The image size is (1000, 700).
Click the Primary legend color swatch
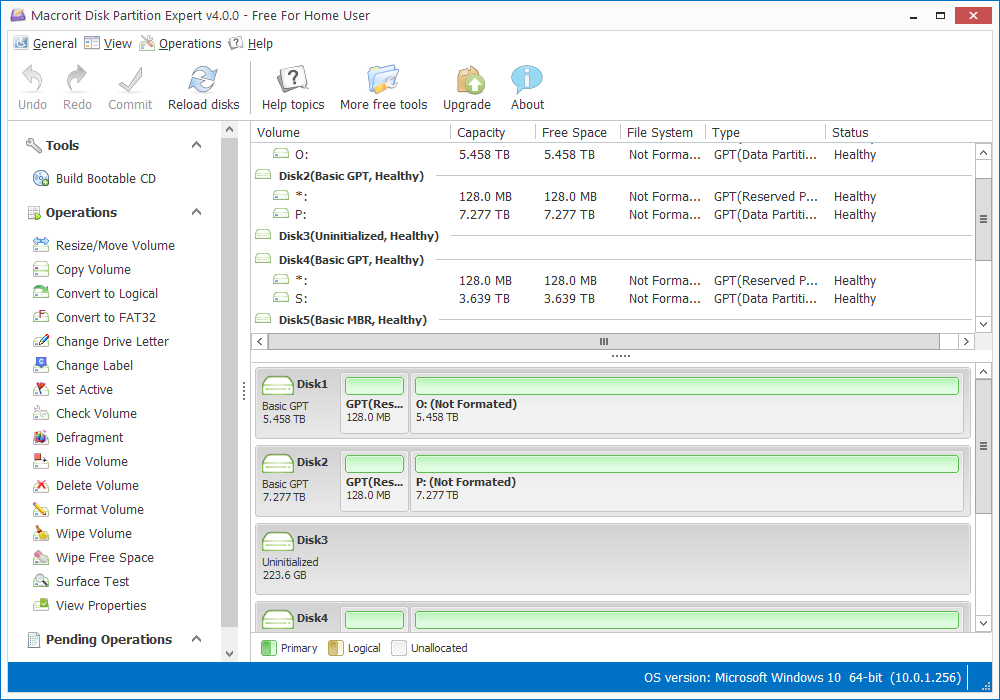pyautogui.click(x=268, y=648)
